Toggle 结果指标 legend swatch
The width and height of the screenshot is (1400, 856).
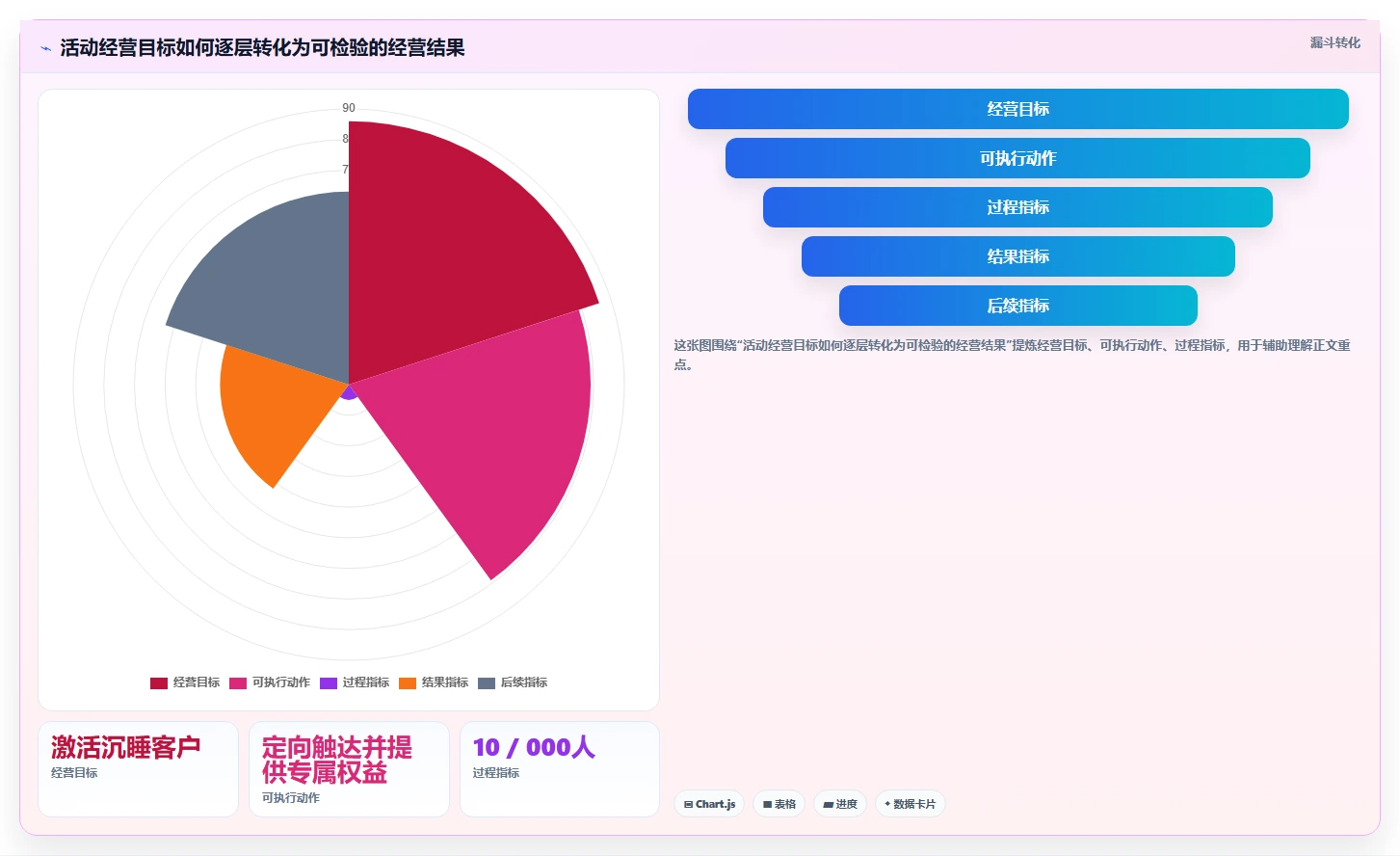(x=408, y=682)
